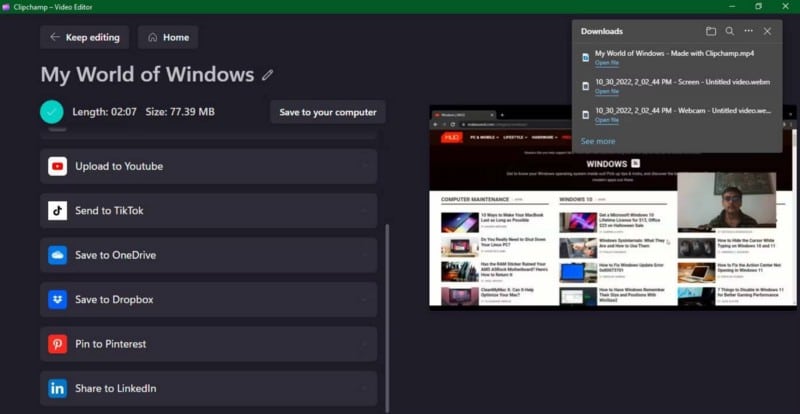Search downloads with the magnifier icon
Image resolution: width=800 pixels, height=414 pixels.
click(730, 31)
